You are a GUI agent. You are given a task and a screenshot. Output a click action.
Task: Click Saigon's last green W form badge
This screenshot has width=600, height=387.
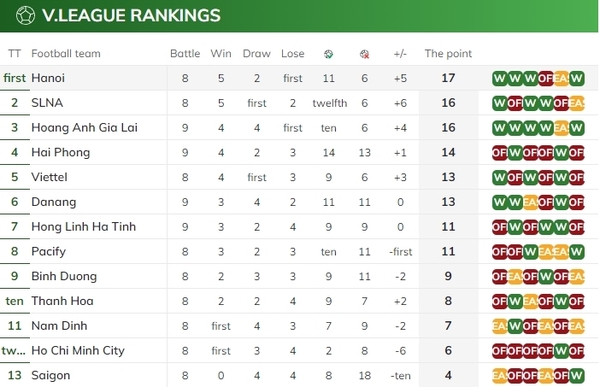577,376
